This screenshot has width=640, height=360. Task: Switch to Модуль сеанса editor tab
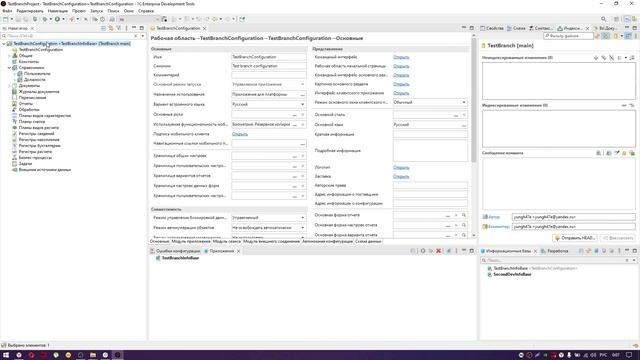coord(227,242)
